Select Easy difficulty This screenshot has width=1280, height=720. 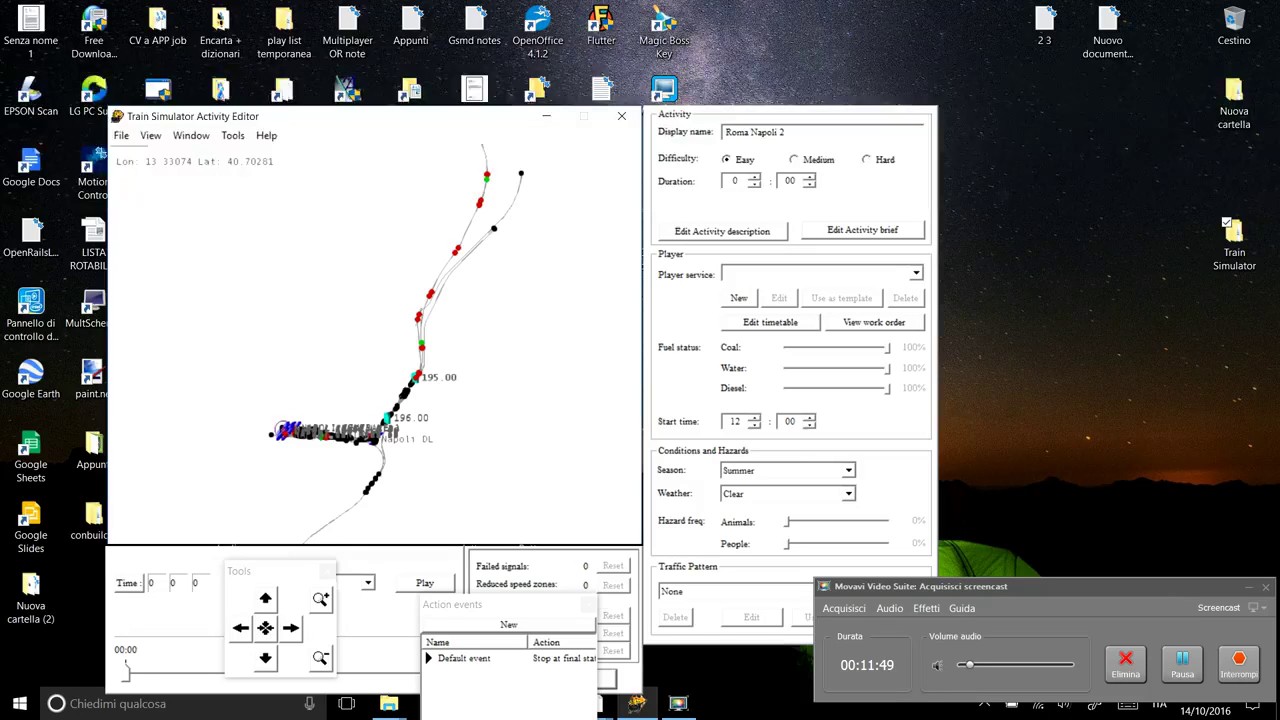tap(726, 159)
